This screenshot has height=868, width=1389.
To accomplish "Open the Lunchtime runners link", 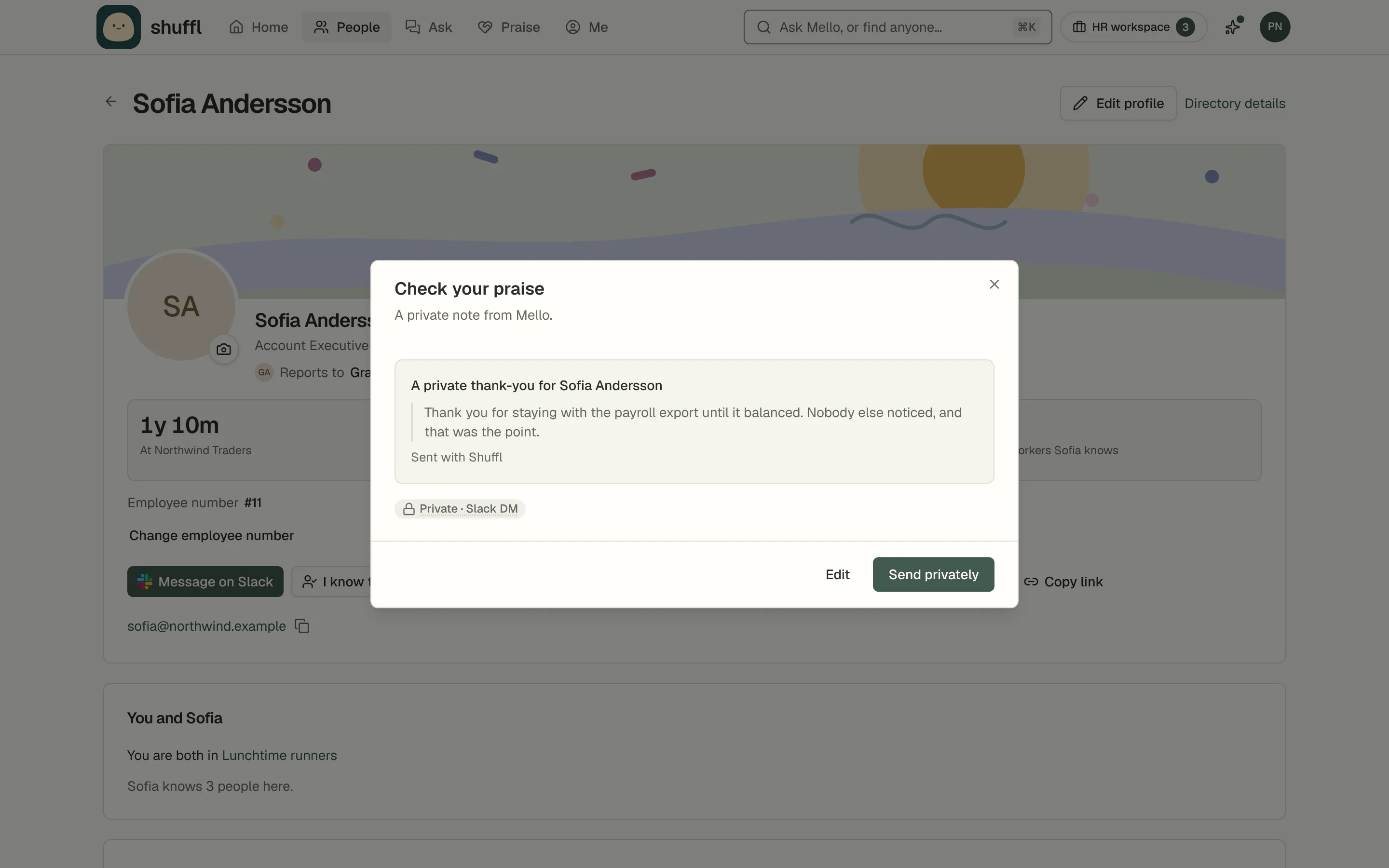I will [x=280, y=755].
